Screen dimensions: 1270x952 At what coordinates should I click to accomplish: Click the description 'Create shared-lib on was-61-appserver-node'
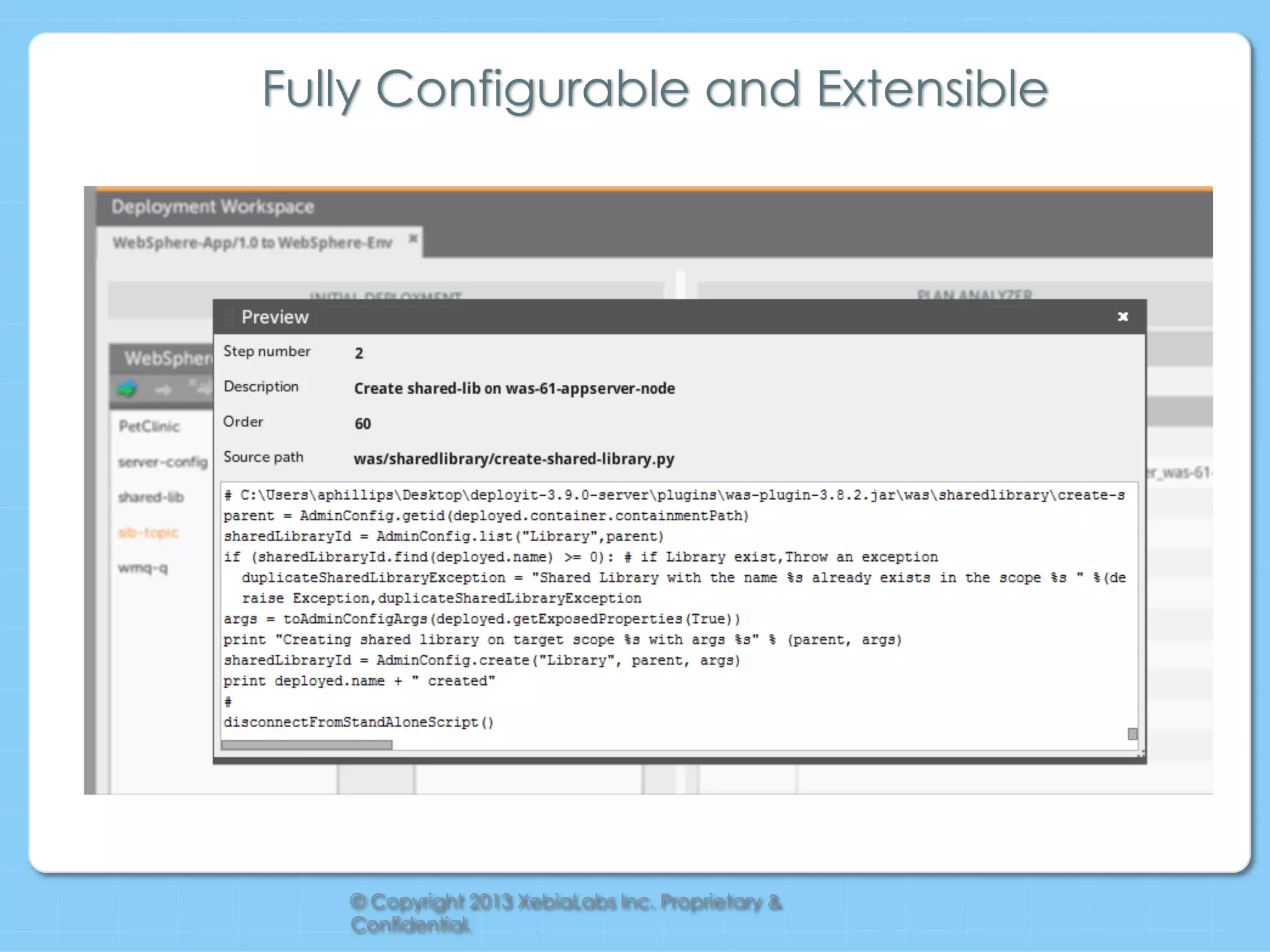(514, 389)
